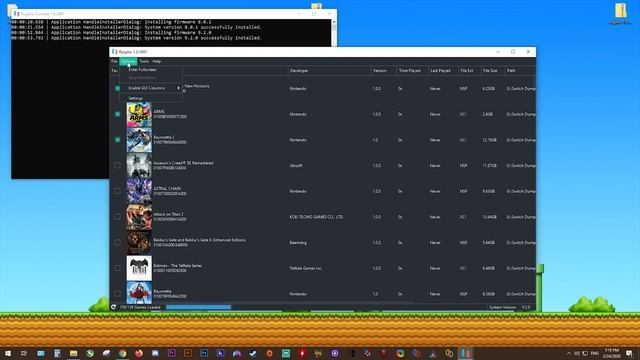Sort by the Time Played column header
The image size is (640, 360).
(x=412, y=71)
